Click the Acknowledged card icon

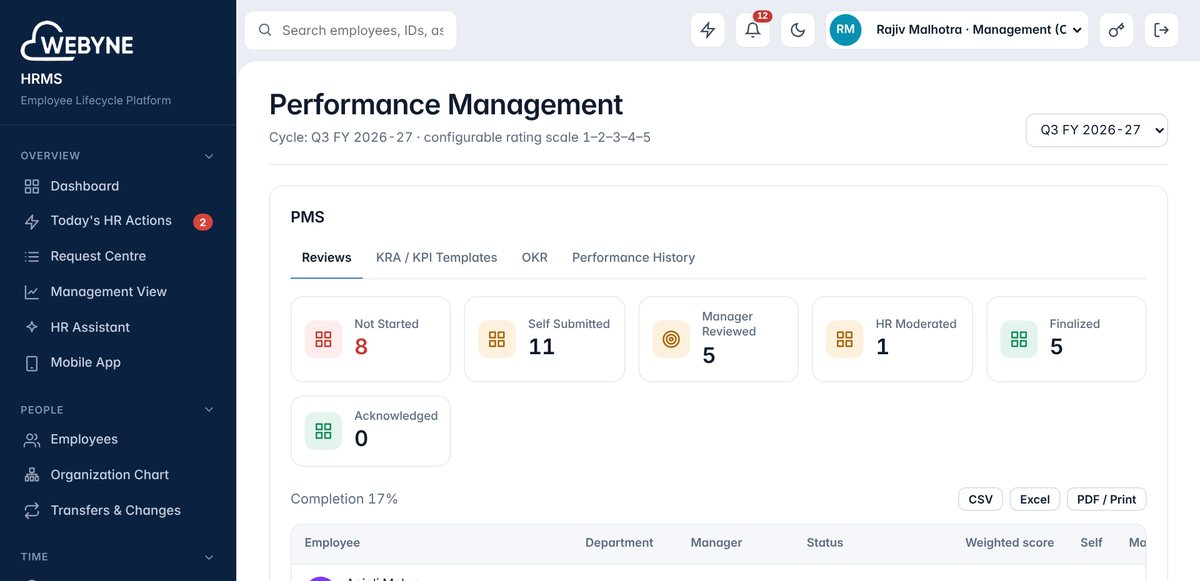click(323, 431)
